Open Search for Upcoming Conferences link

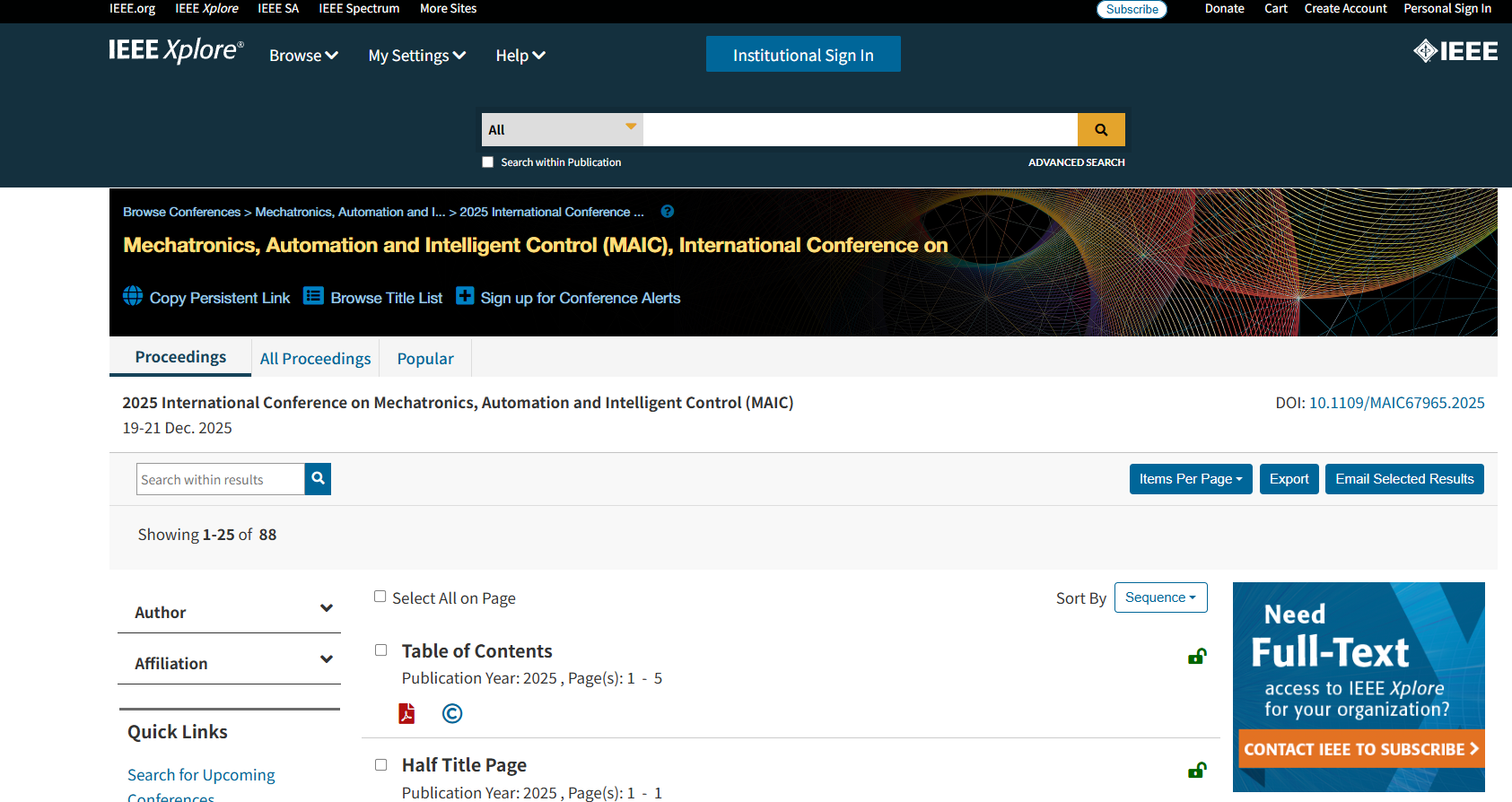(x=201, y=784)
